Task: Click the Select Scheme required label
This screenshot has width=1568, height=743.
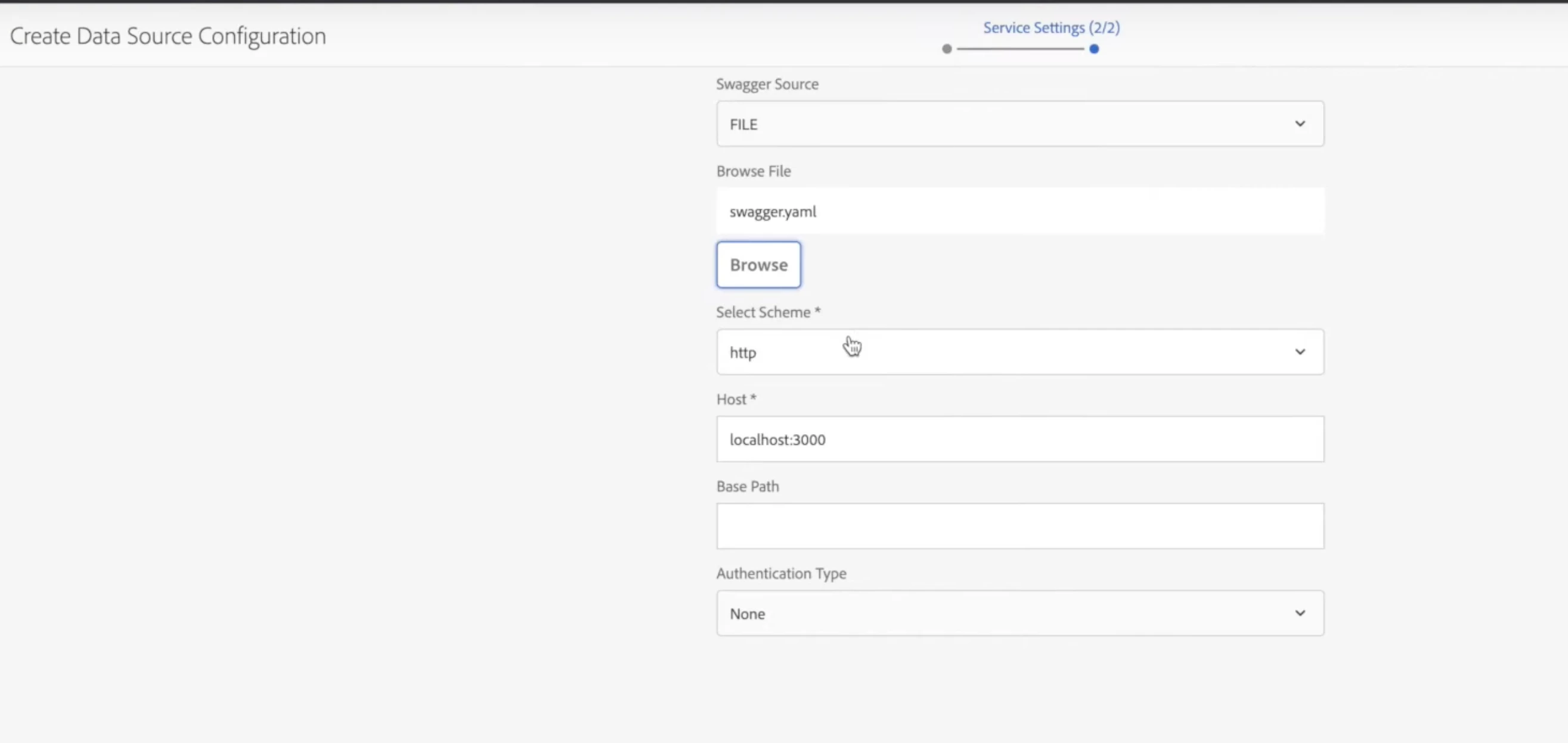Action: (x=767, y=312)
